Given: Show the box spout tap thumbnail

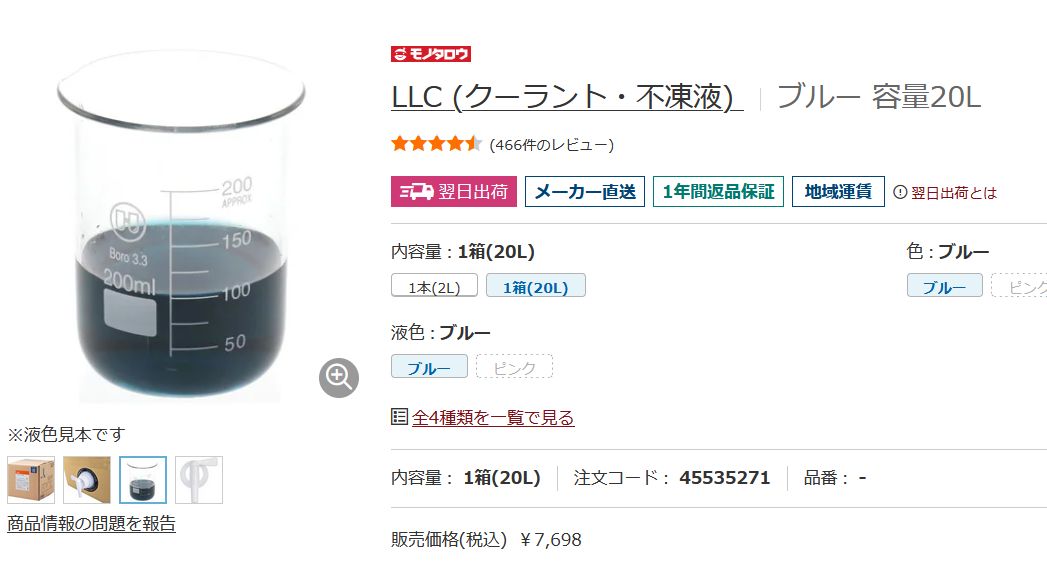Looking at the screenshot, I should coord(87,480).
